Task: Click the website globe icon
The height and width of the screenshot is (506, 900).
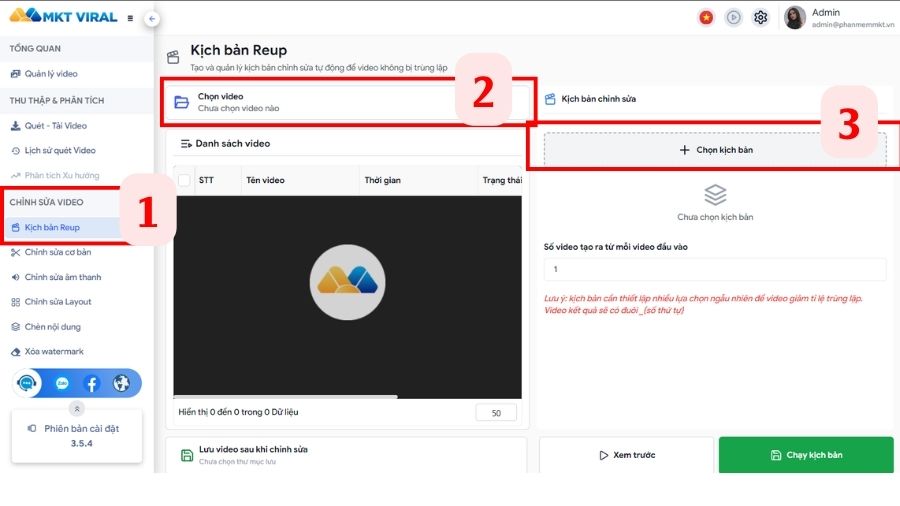Action: click(121, 383)
